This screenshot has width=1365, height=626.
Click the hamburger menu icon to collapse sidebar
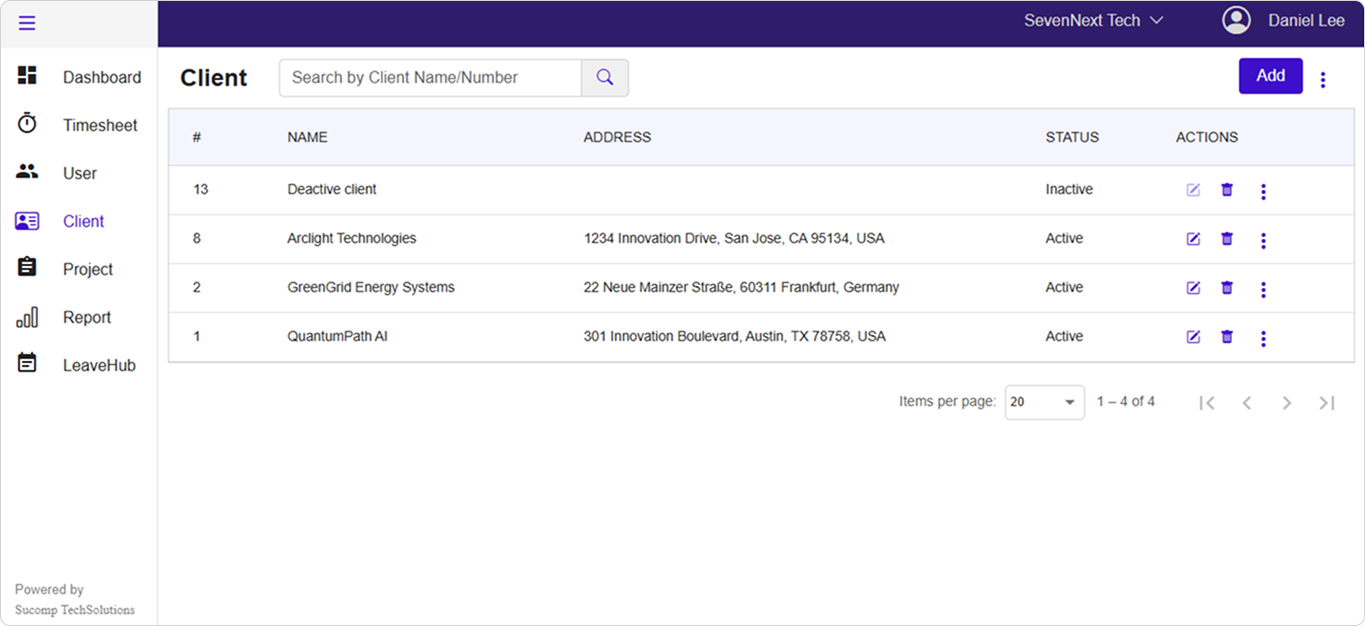click(x=27, y=23)
